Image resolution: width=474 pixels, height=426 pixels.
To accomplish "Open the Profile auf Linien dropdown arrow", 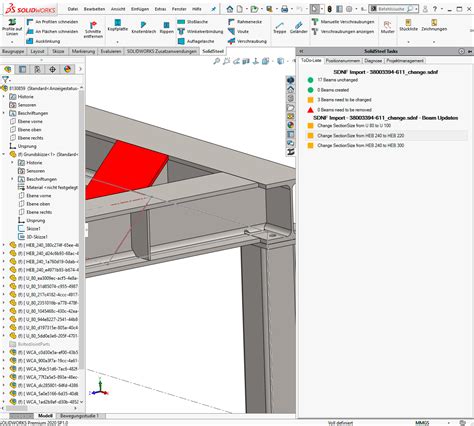I will coord(12,42).
